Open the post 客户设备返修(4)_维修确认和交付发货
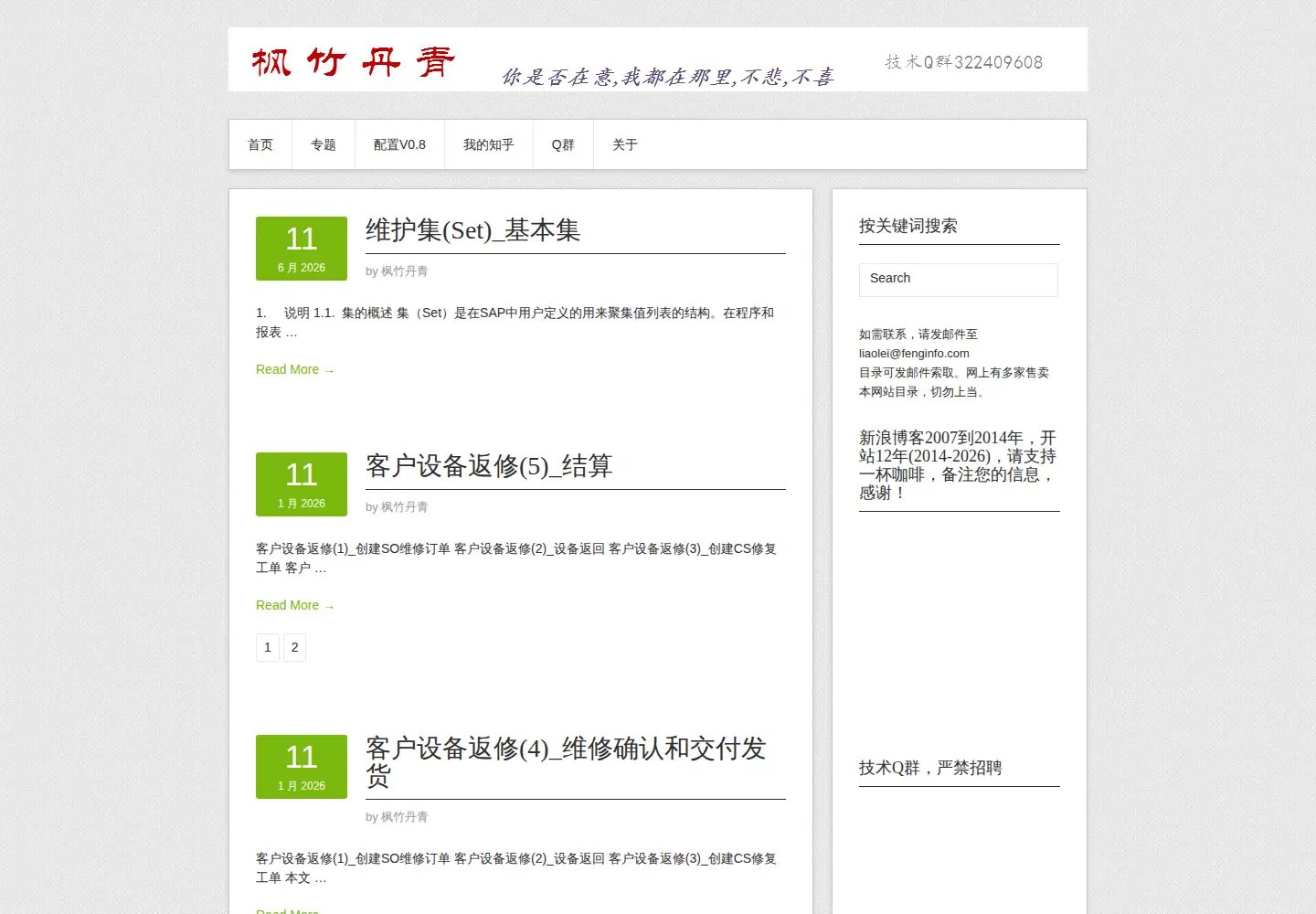1316x914 pixels. coord(566,761)
